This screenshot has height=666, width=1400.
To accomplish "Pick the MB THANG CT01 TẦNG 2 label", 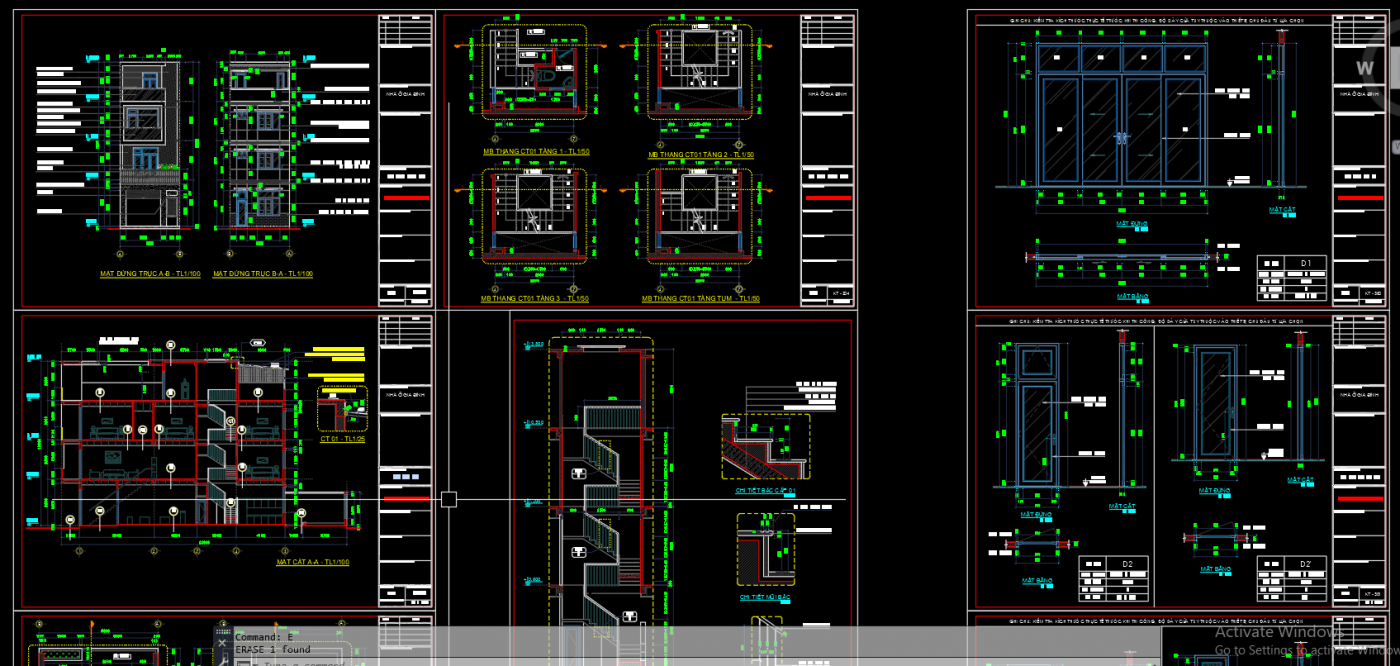I will coord(701,155).
